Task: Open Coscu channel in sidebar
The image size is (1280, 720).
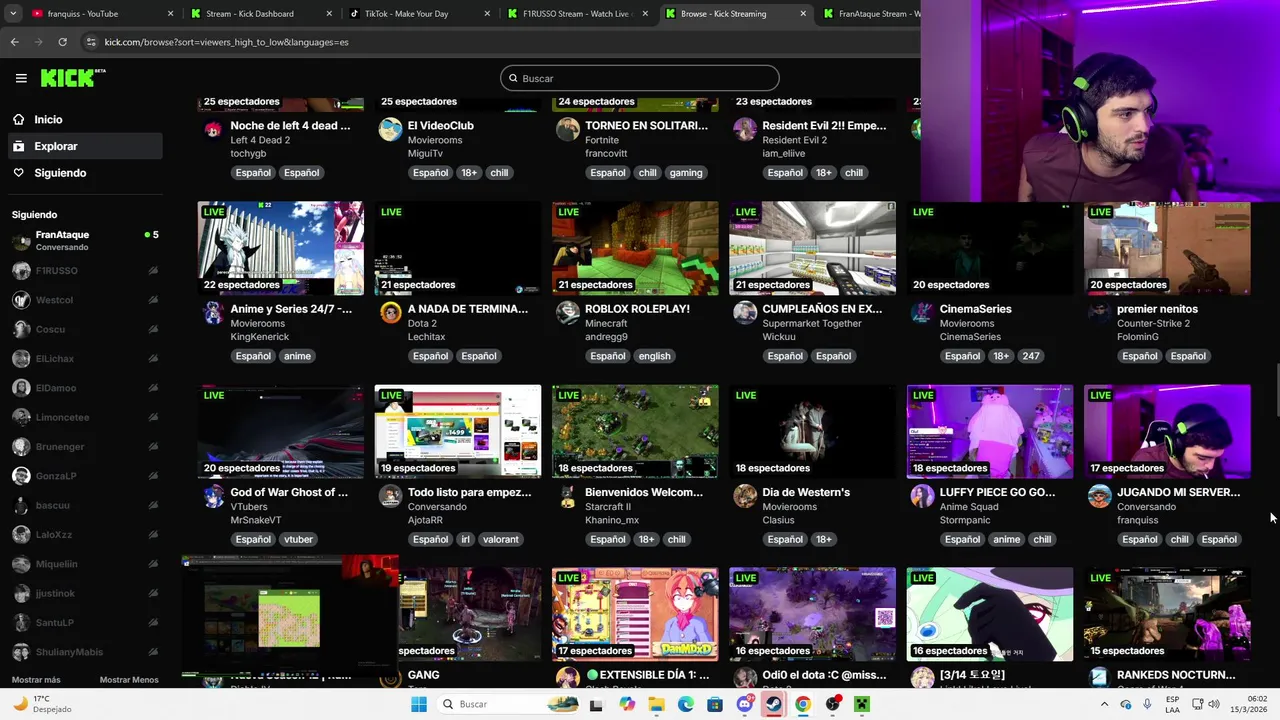Action: click(x=85, y=329)
